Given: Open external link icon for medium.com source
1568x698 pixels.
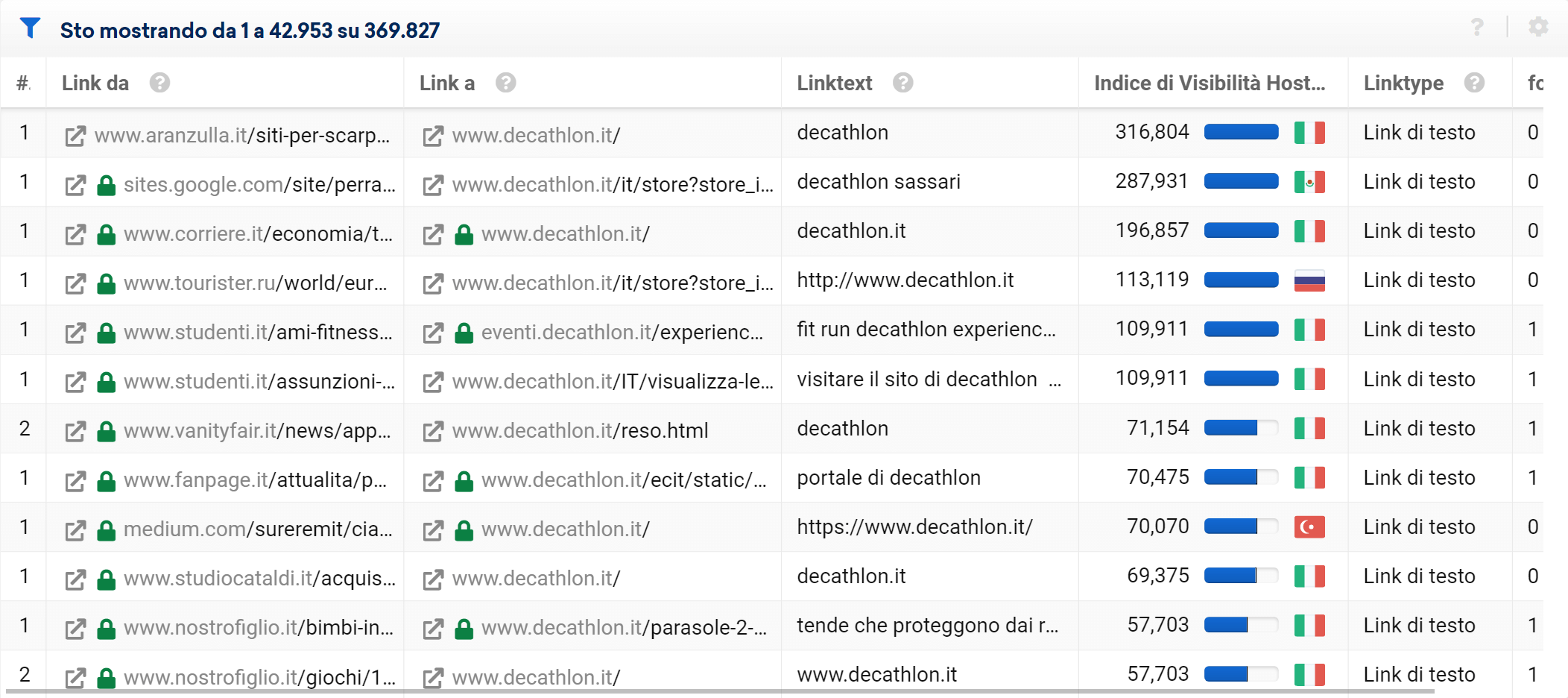Looking at the screenshot, I should [x=75, y=530].
